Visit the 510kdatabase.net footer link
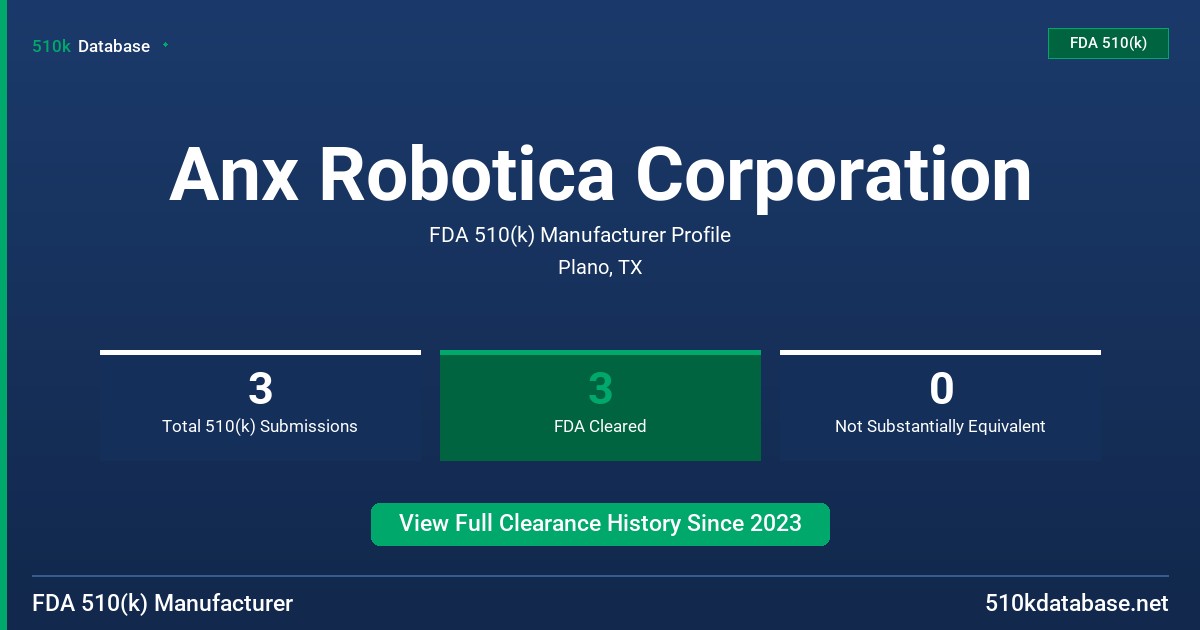 pos(1076,603)
